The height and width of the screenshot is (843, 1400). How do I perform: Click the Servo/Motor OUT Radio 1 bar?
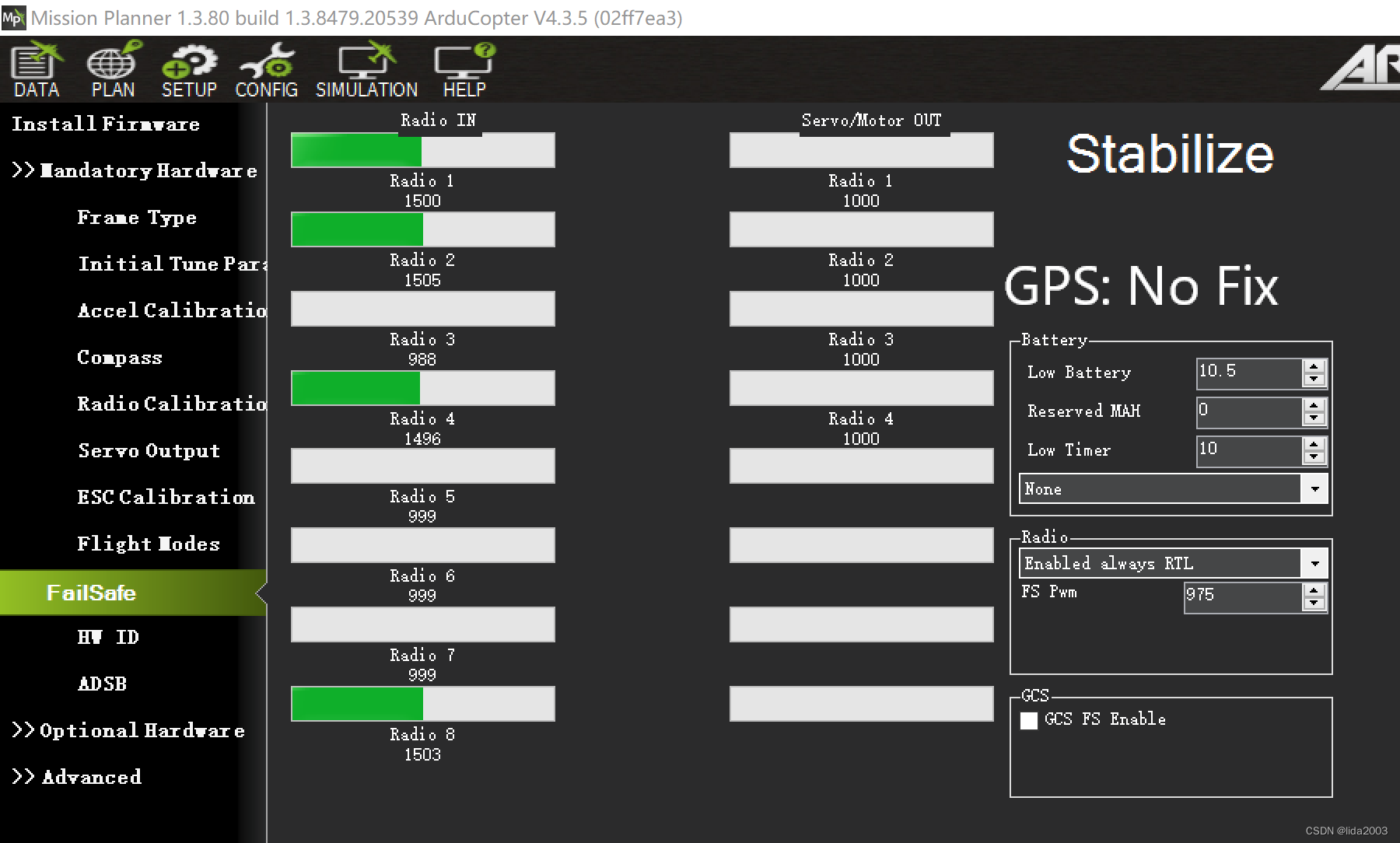tap(862, 150)
